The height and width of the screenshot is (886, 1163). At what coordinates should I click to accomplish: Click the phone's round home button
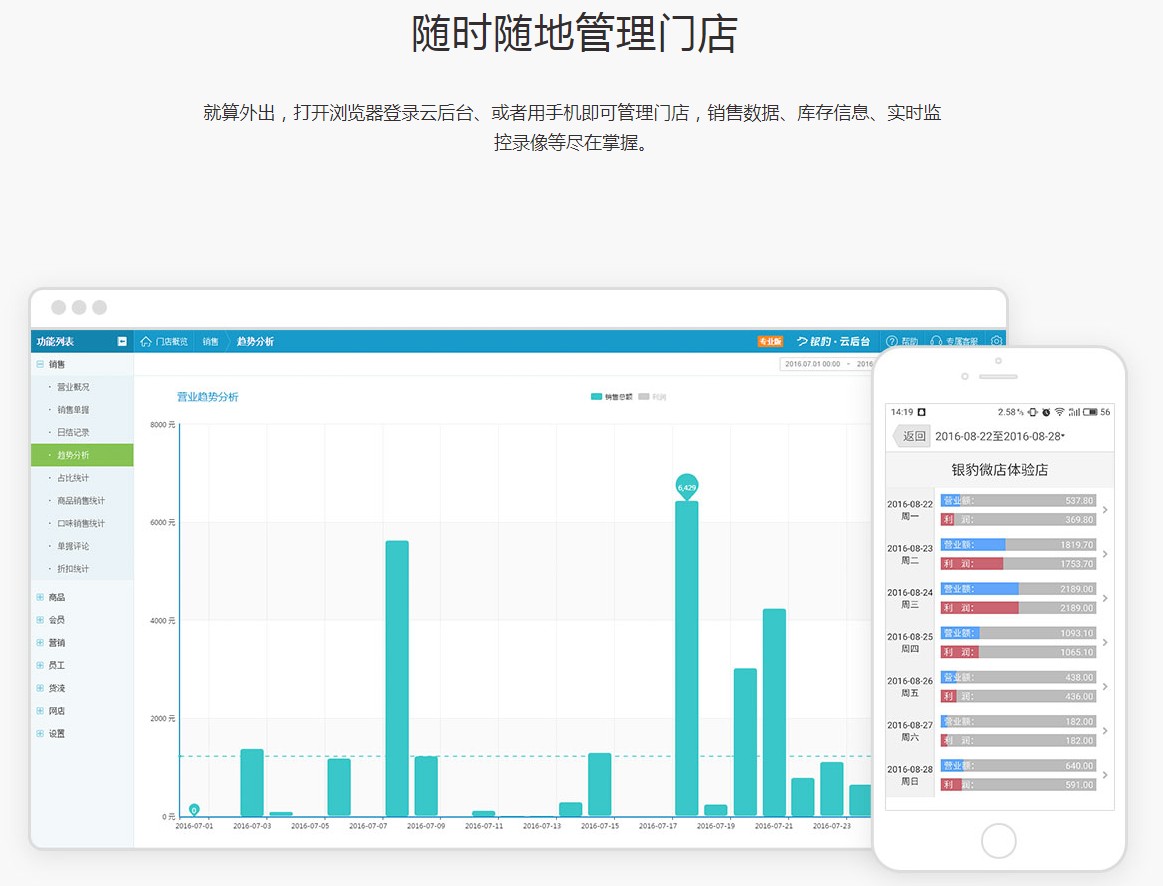[998, 841]
